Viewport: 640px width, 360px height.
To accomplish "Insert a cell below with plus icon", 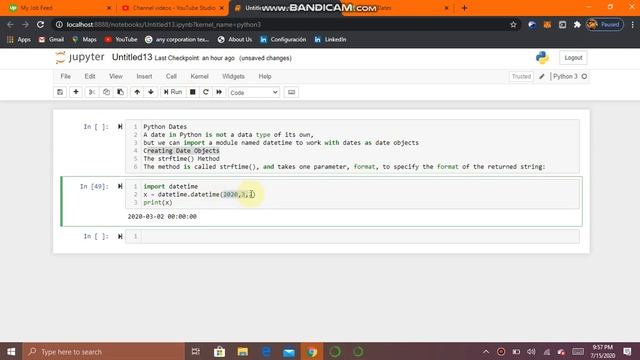I will (x=76, y=92).
